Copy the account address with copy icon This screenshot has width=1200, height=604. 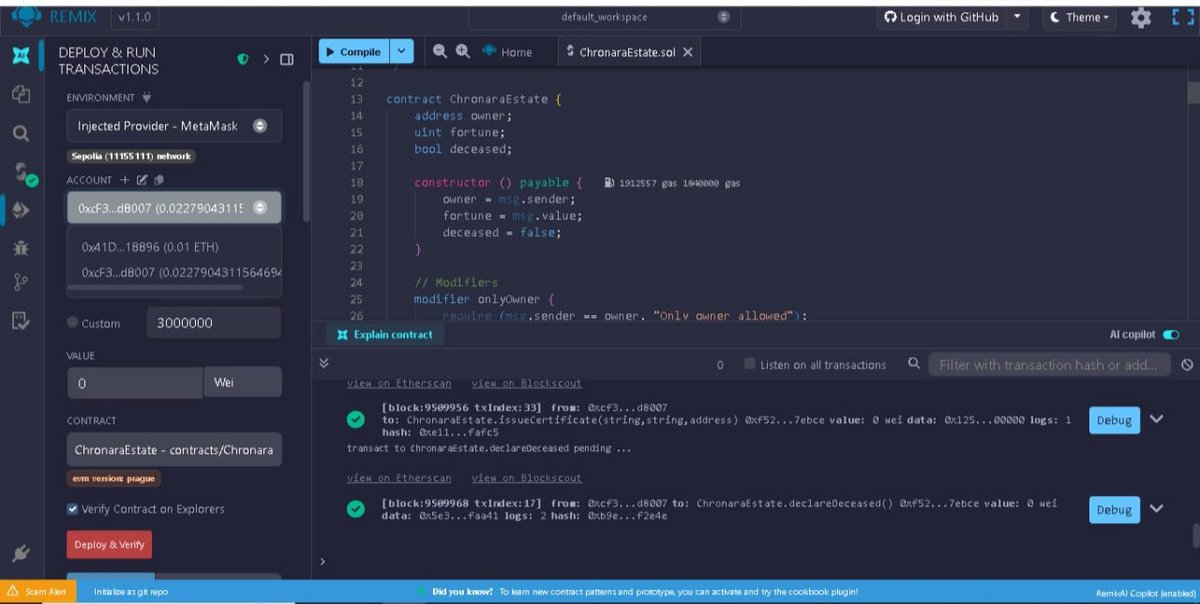coord(158,180)
